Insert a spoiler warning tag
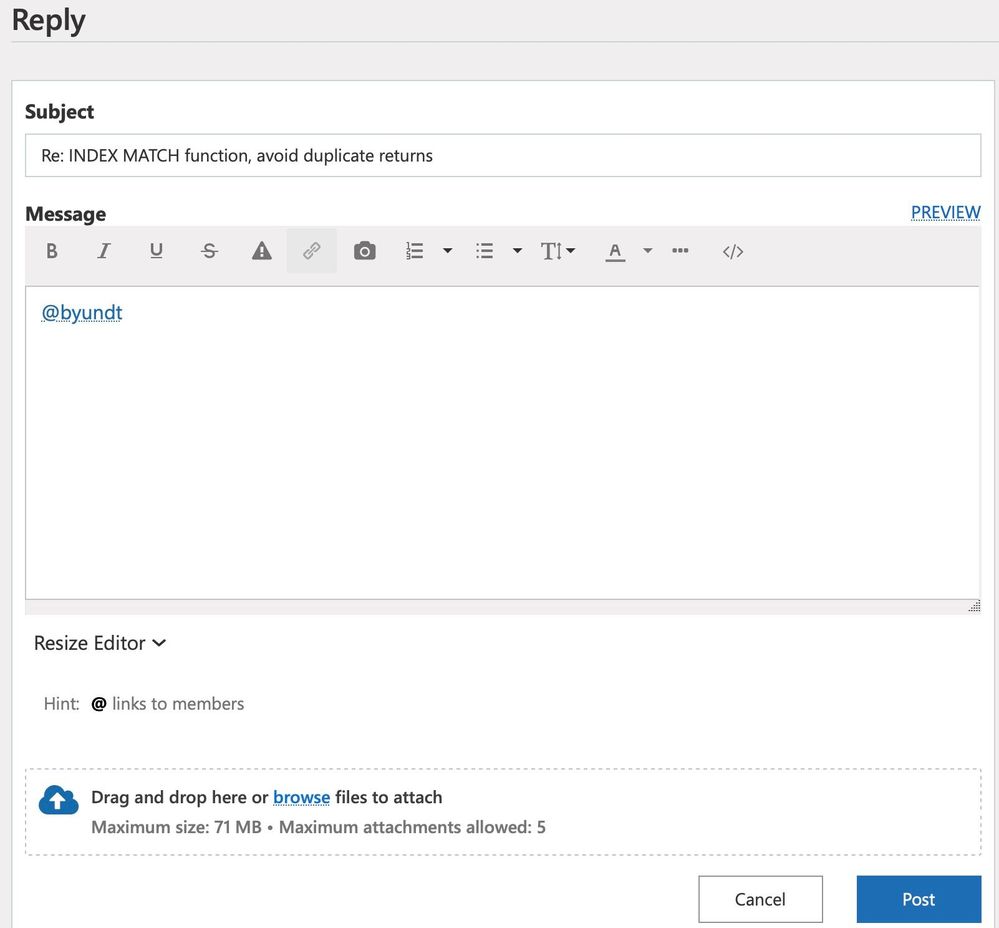999x928 pixels. click(262, 251)
